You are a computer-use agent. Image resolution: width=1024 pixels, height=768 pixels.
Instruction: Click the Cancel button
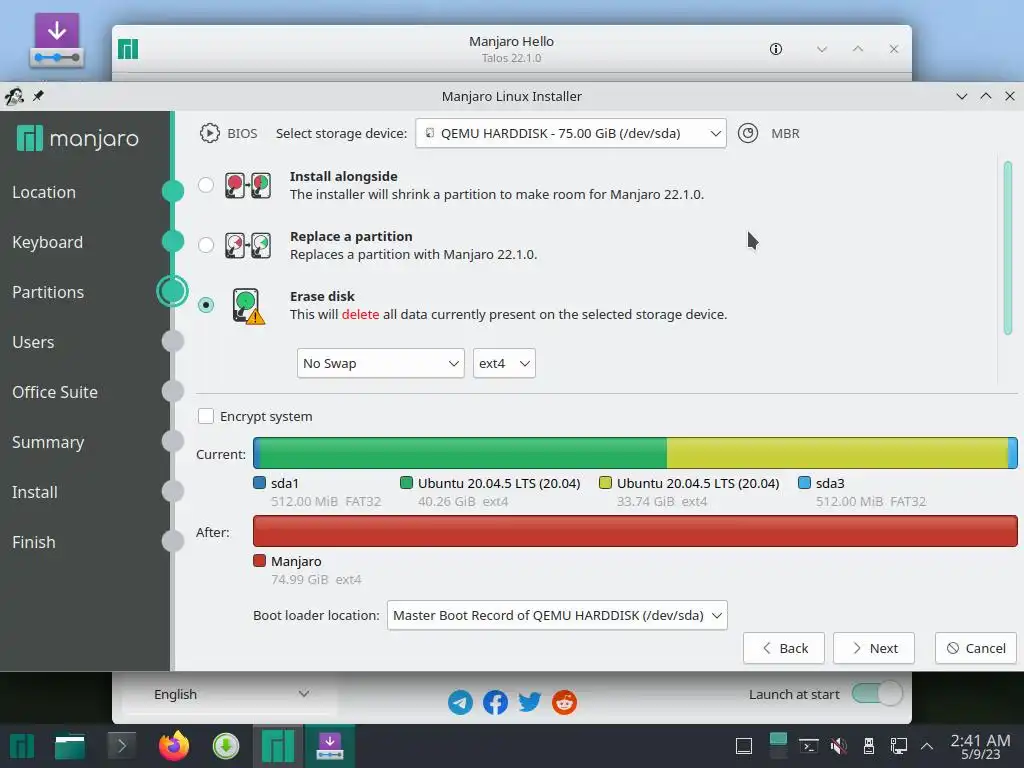pyautogui.click(x=976, y=648)
